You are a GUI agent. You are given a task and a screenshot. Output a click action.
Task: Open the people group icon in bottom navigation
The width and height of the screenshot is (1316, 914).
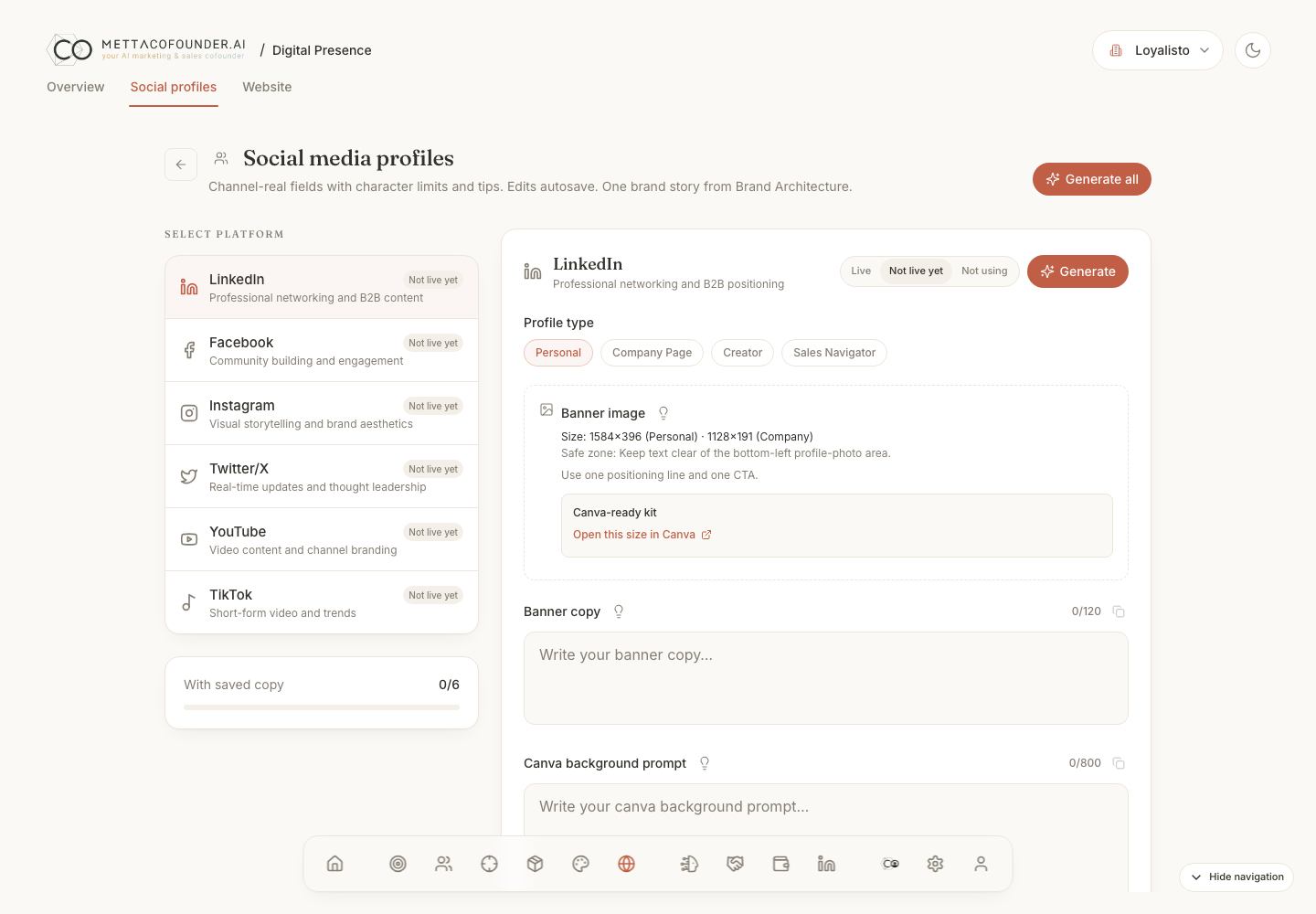point(444,864)
